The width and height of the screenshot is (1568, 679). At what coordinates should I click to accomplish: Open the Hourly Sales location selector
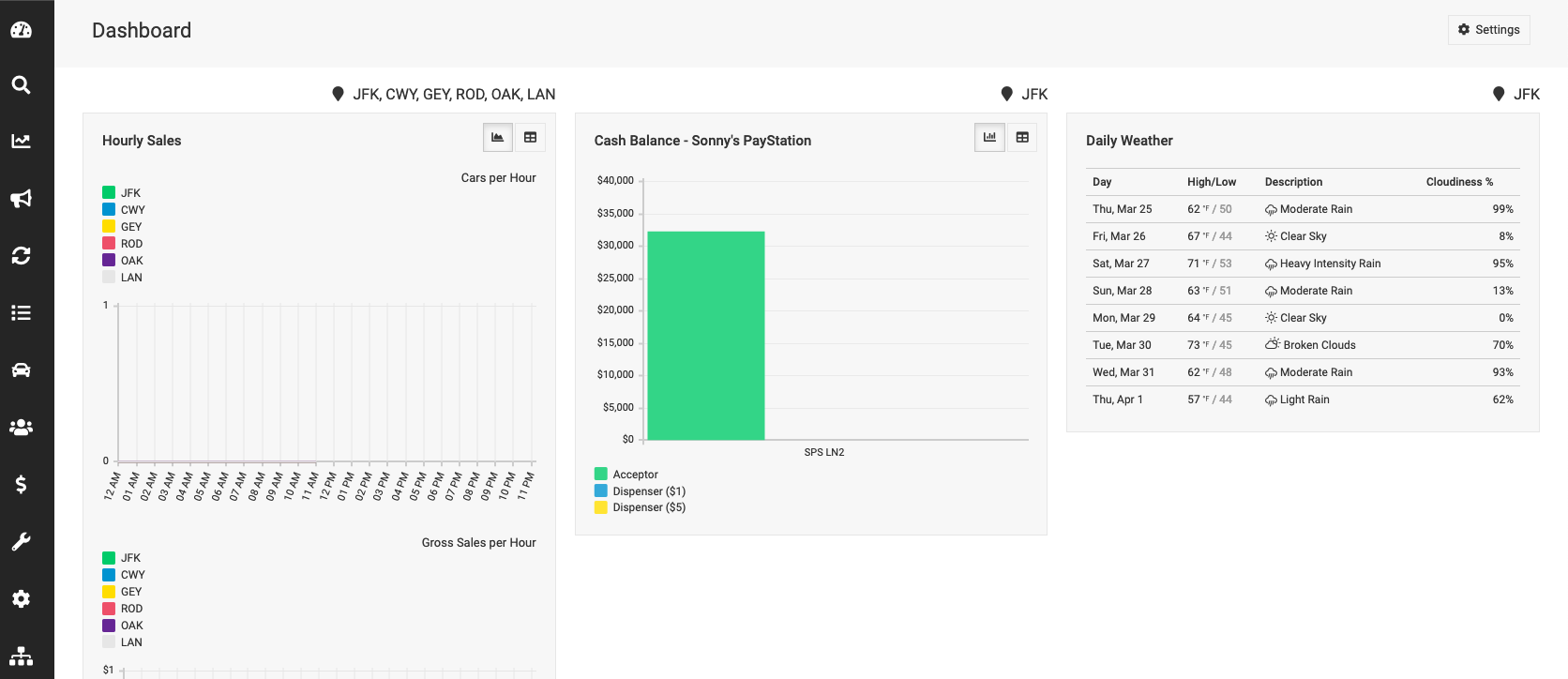(444, 95)
